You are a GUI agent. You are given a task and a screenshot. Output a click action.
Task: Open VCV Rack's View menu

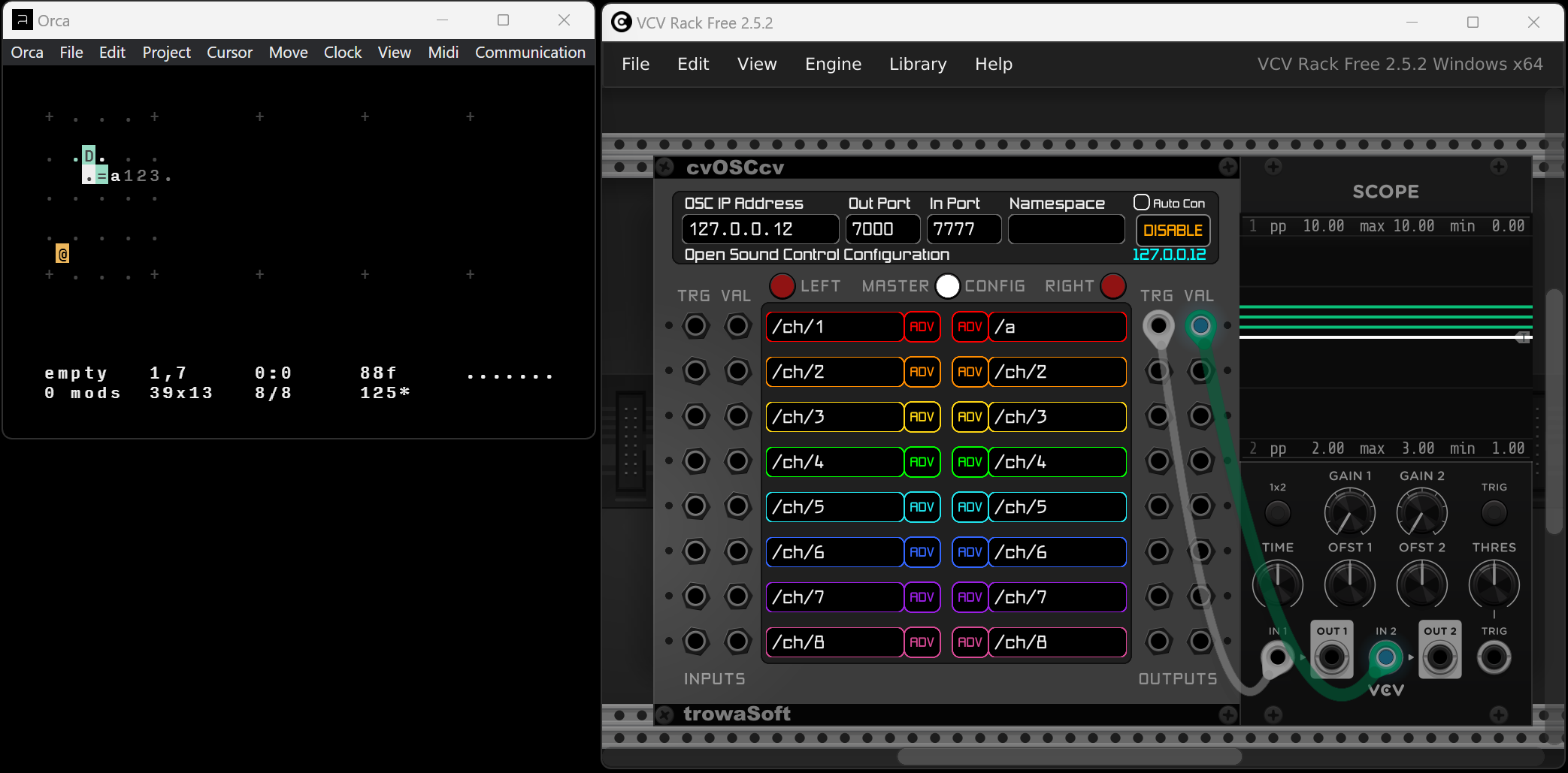(757, 64)
